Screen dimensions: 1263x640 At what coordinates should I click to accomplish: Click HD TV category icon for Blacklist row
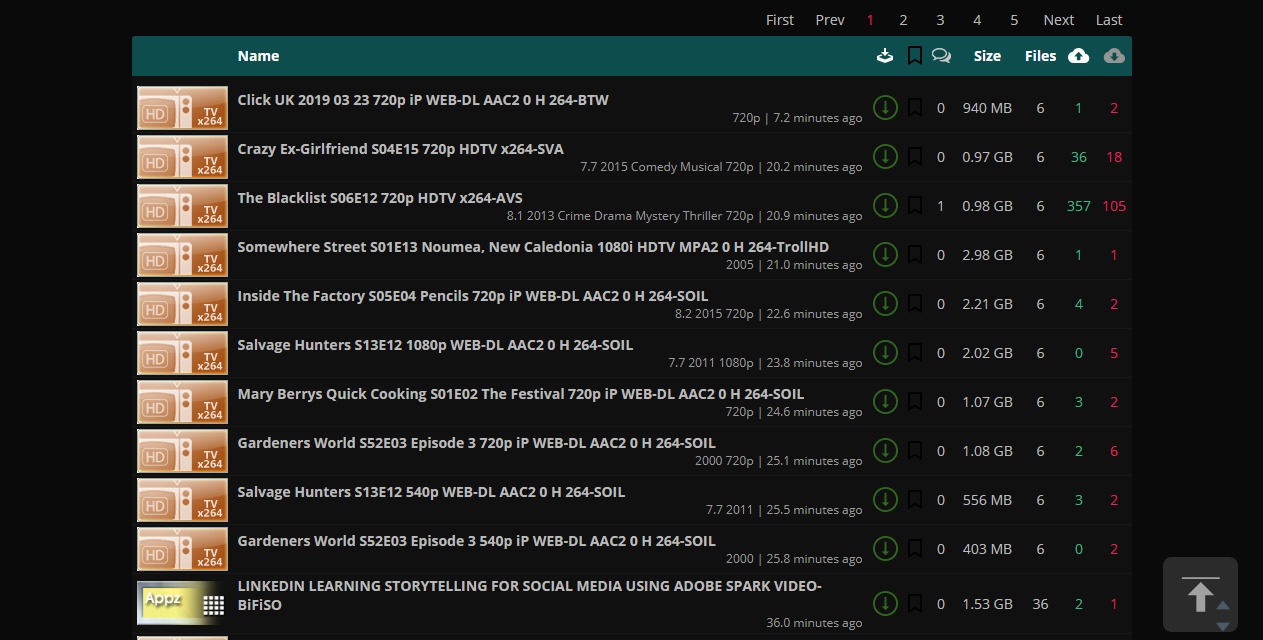click(x=182, y=206)
